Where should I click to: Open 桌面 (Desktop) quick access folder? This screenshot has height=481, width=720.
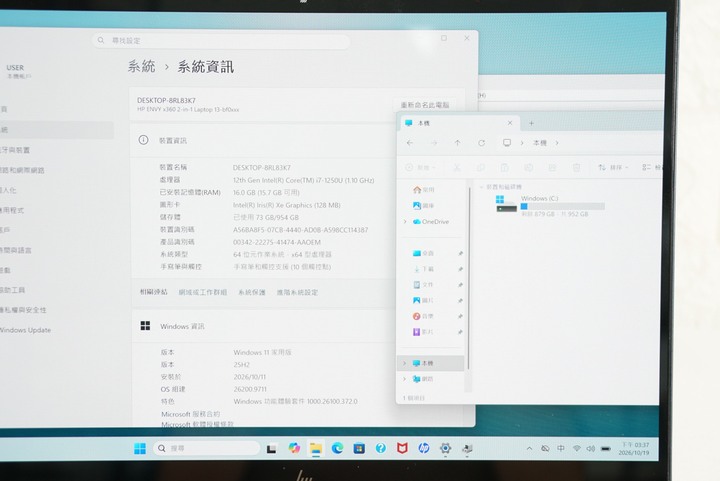[423, 253]
